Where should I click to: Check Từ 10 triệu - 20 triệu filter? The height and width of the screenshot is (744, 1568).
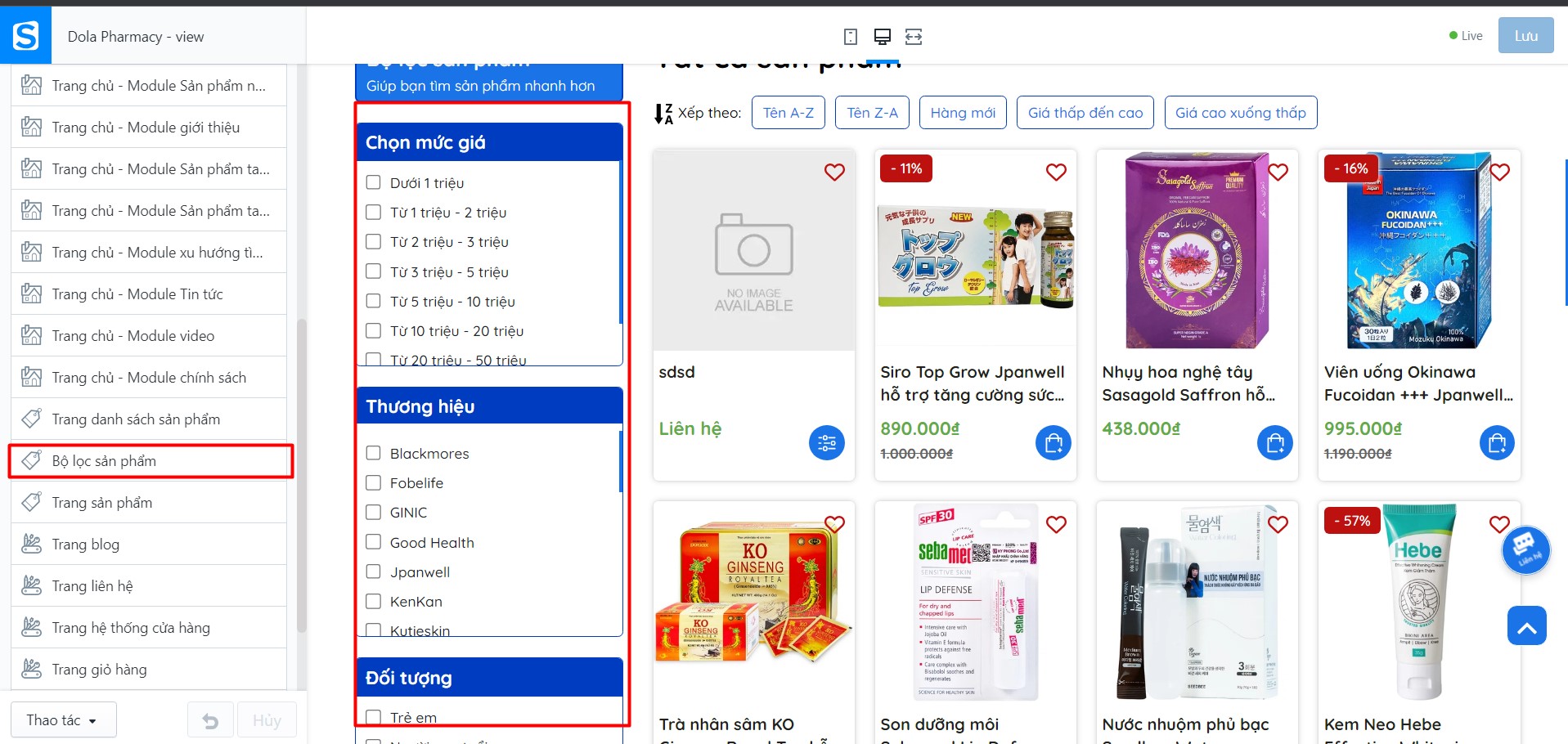tap(373, 330)
